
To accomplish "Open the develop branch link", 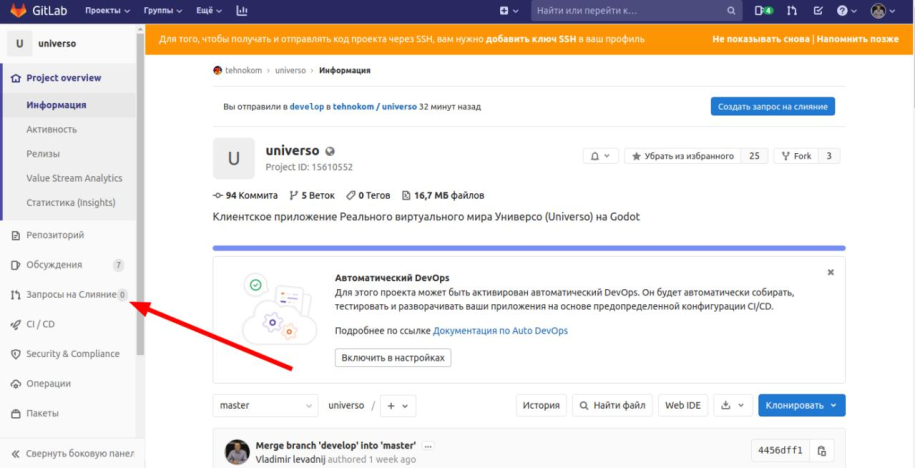I will (x=306, y=107).
